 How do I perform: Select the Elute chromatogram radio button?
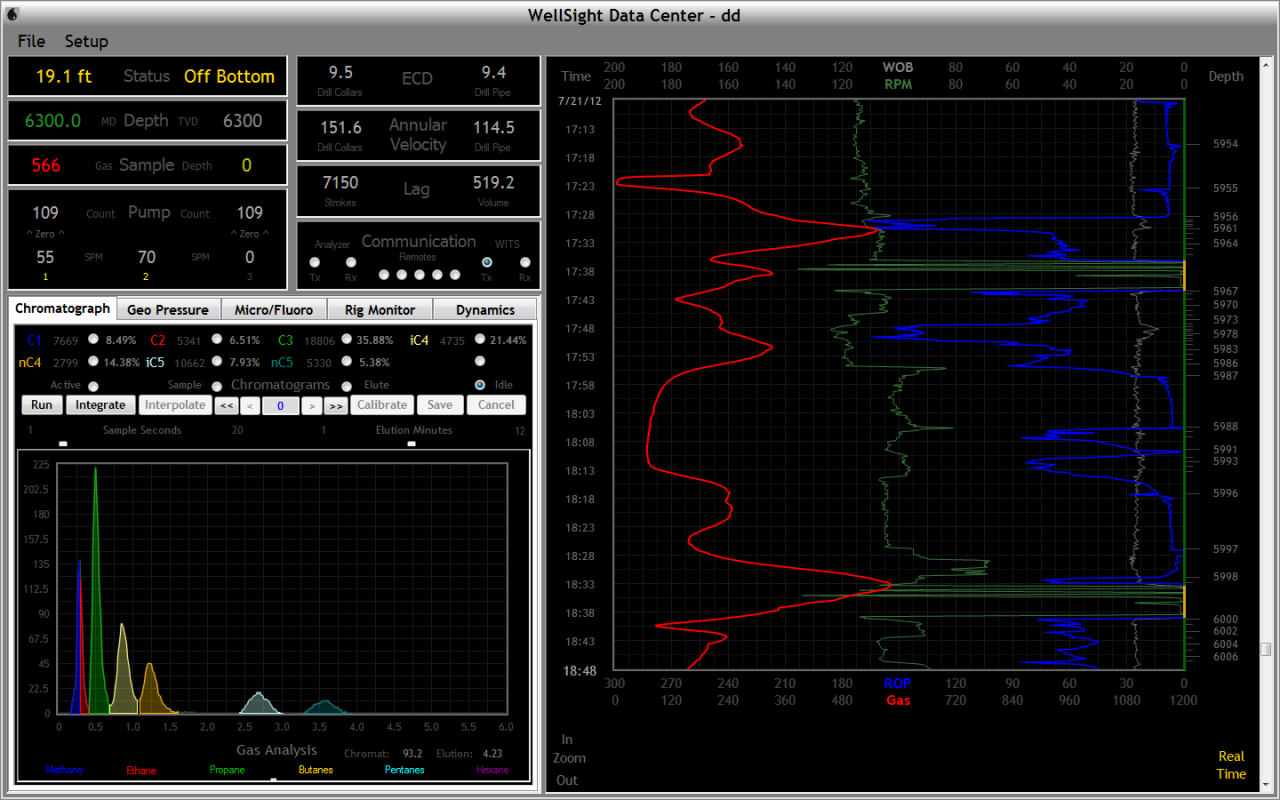pos(347,386)
